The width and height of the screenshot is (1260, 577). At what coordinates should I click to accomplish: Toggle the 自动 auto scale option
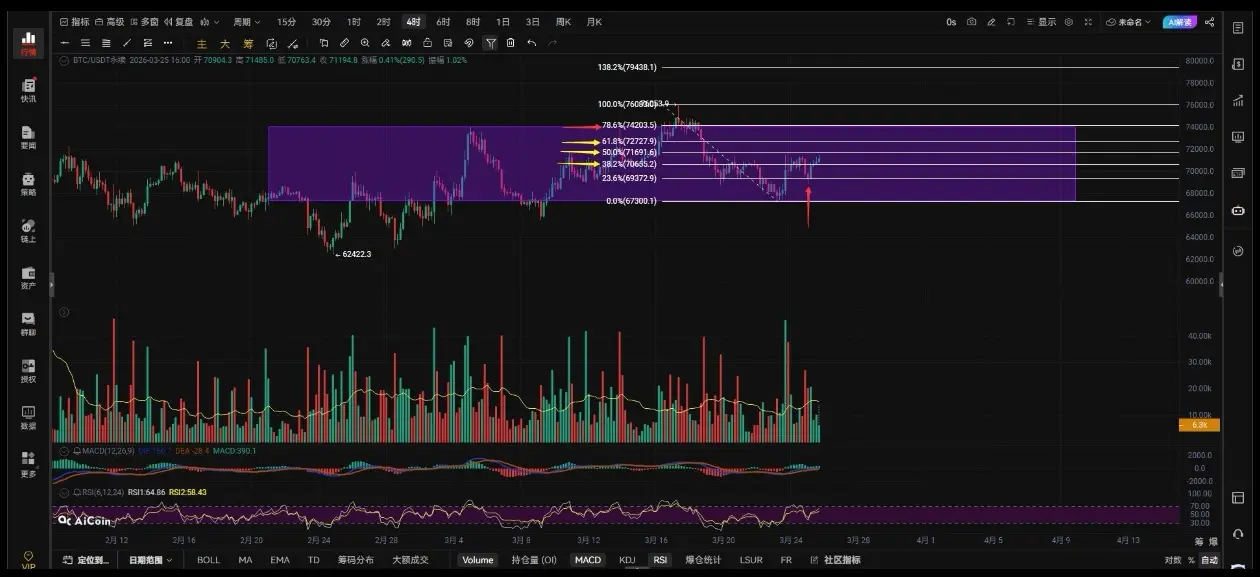point(1209,560)
